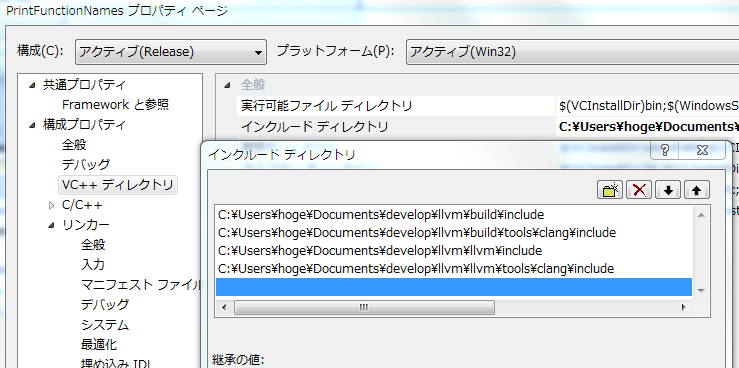Select 全般 under リンカー

(x=93, y=245)
